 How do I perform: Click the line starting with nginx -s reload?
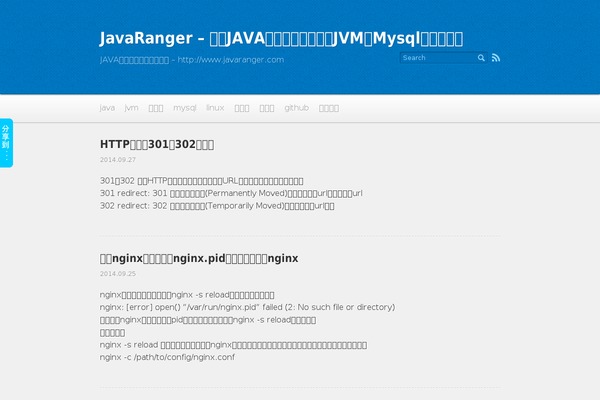(233, 345)
